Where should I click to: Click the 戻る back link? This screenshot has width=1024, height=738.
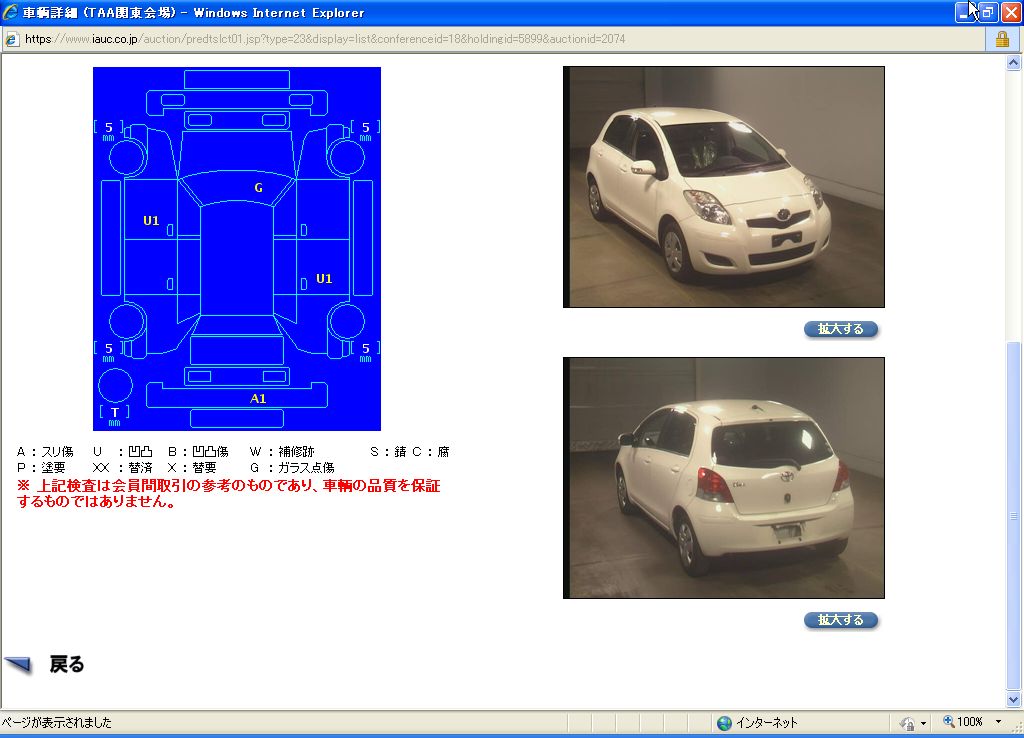[67, 664]
